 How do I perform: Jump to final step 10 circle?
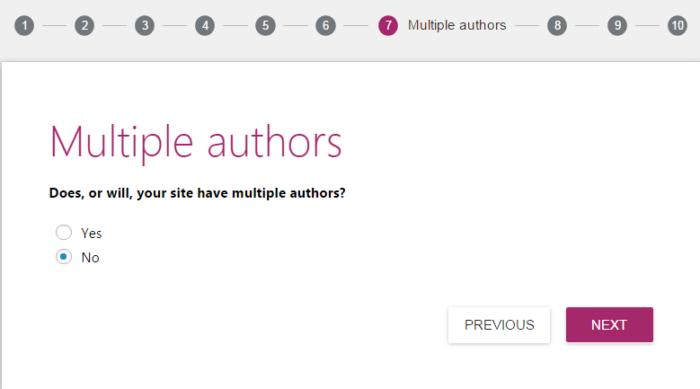(x=678, y=25)
